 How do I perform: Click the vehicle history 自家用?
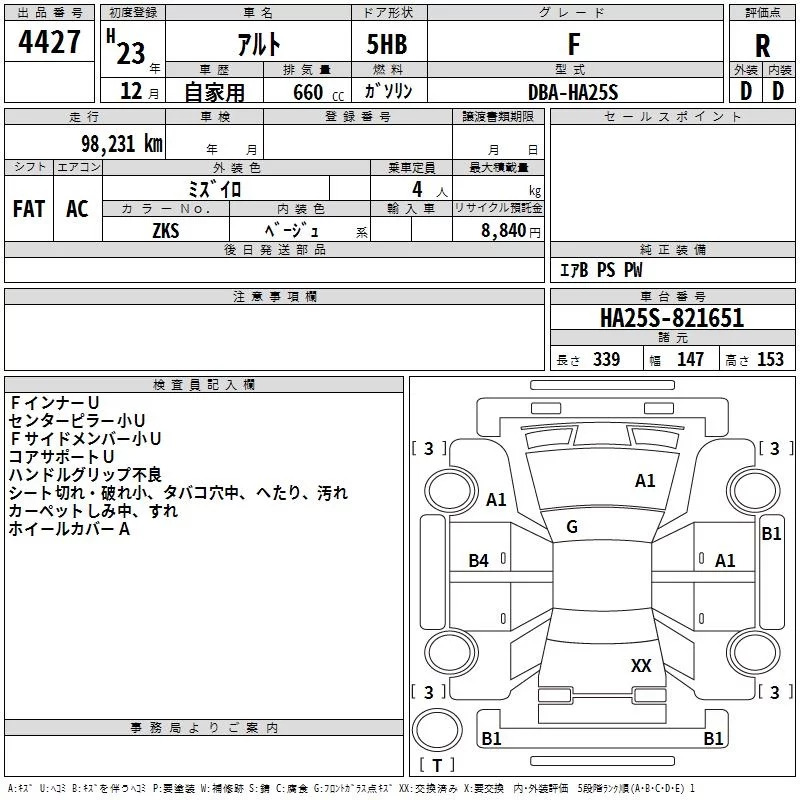214,92
